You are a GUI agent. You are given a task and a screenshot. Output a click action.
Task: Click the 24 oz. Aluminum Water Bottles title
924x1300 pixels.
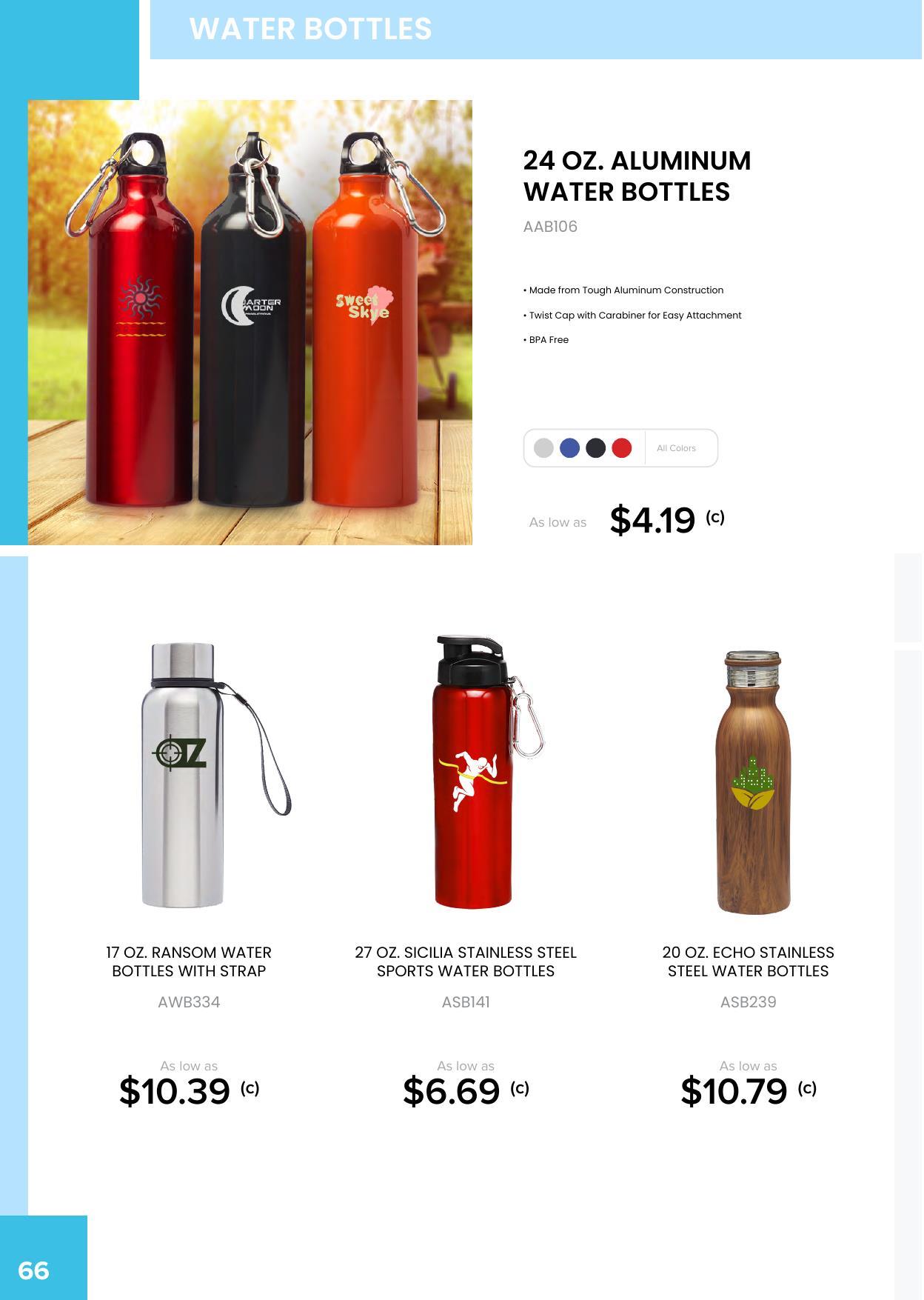pyautogui.click(x=637, y=176)
